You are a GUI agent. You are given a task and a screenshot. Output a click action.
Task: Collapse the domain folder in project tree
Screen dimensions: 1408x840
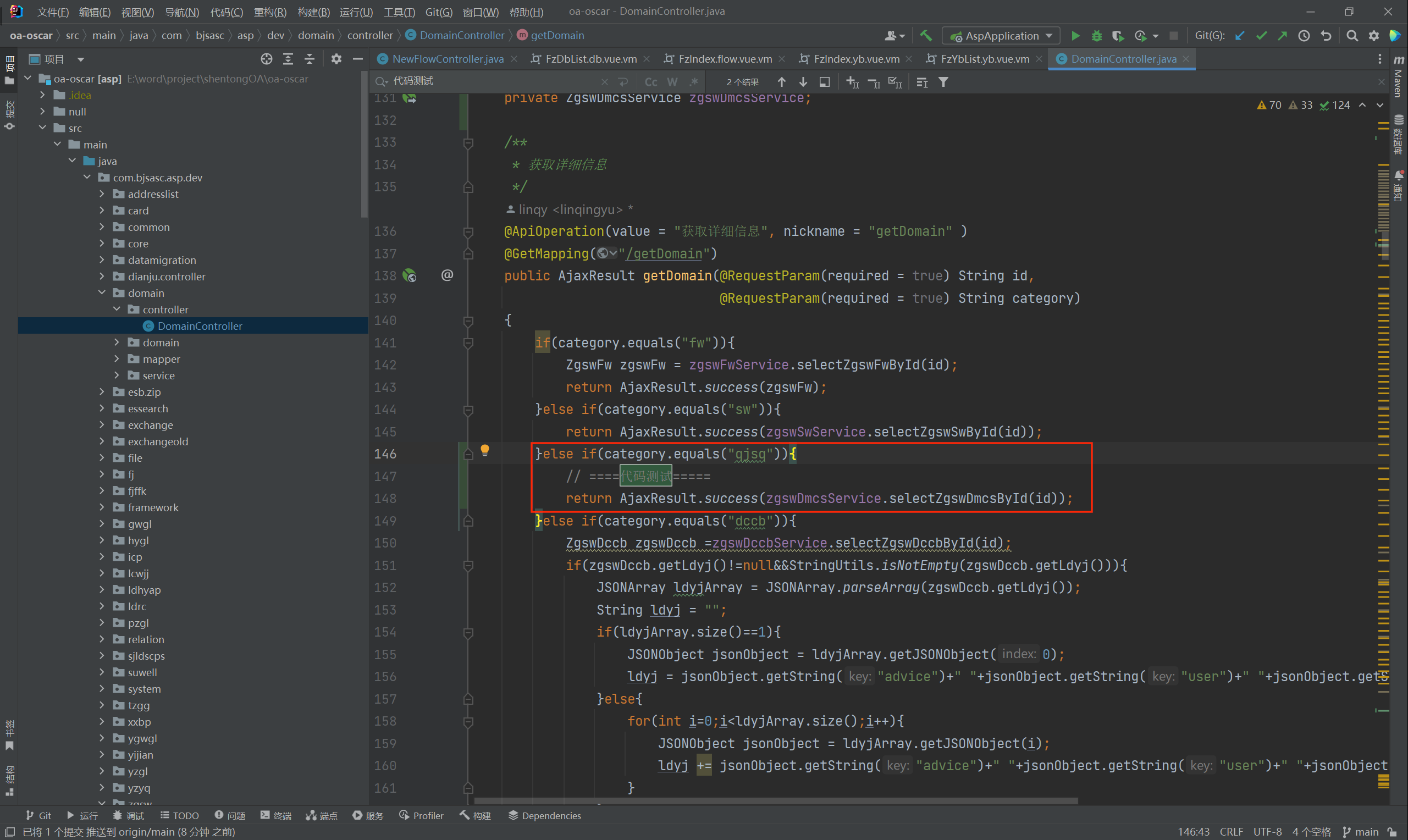pyautogui.click(x=102, y=292)
